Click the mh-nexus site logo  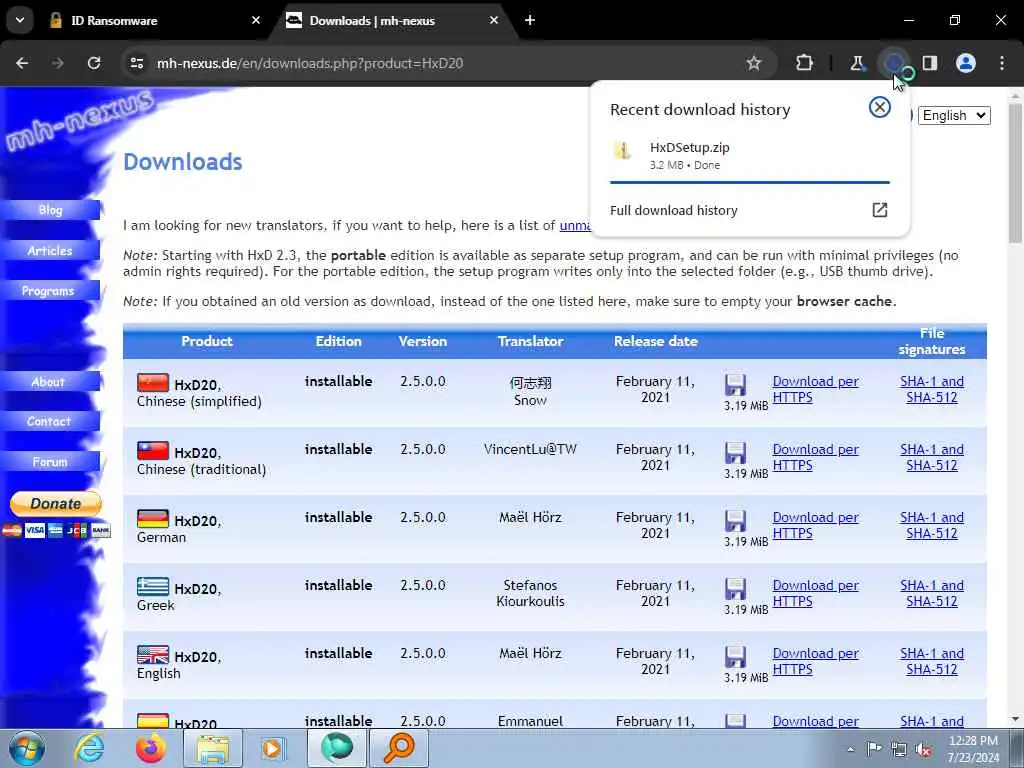80,120
